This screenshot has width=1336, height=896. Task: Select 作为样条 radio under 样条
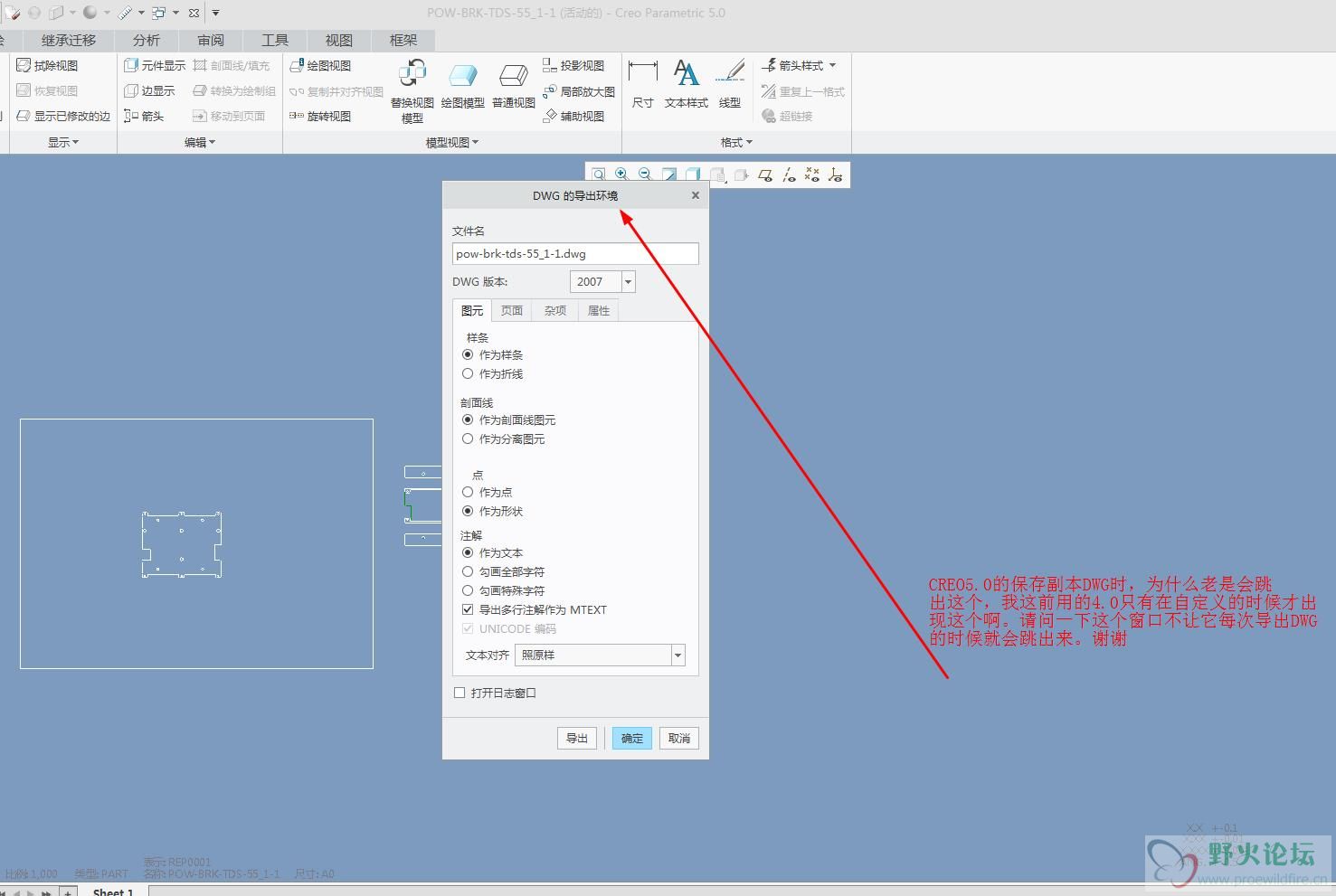pyautogui.click(x=468, y=354)
